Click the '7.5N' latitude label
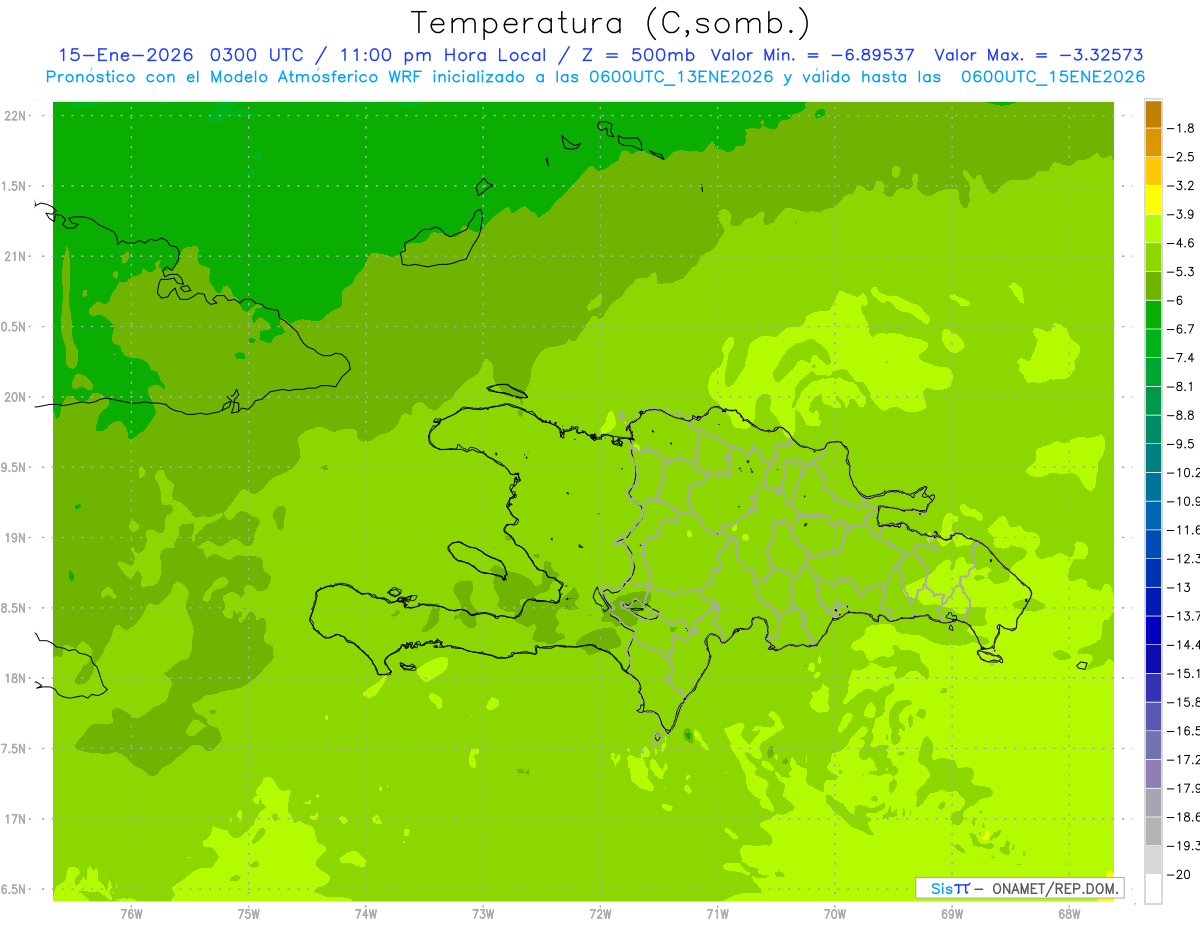1200x927 pixels. click(x=13, y=749)
